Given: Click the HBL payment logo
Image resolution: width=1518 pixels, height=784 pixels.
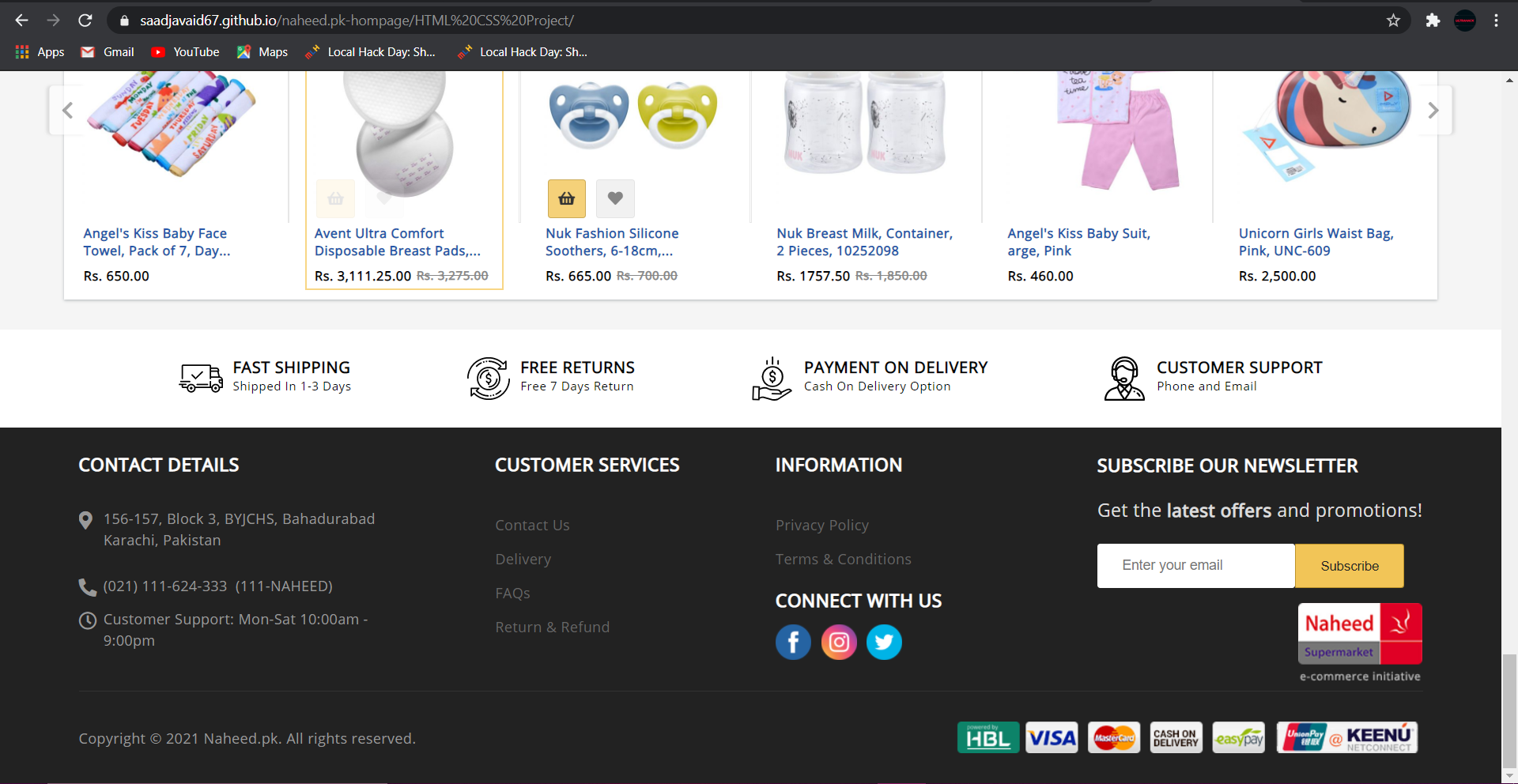Looking at the screenshot, I should (x=988, y=737).
